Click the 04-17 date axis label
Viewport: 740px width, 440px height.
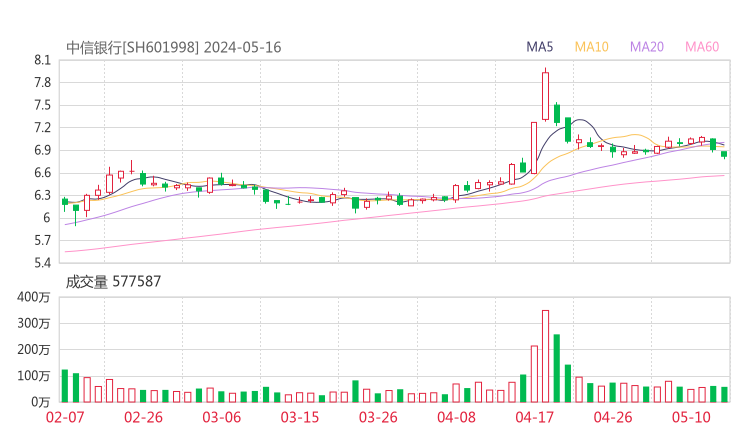[535, 417]
